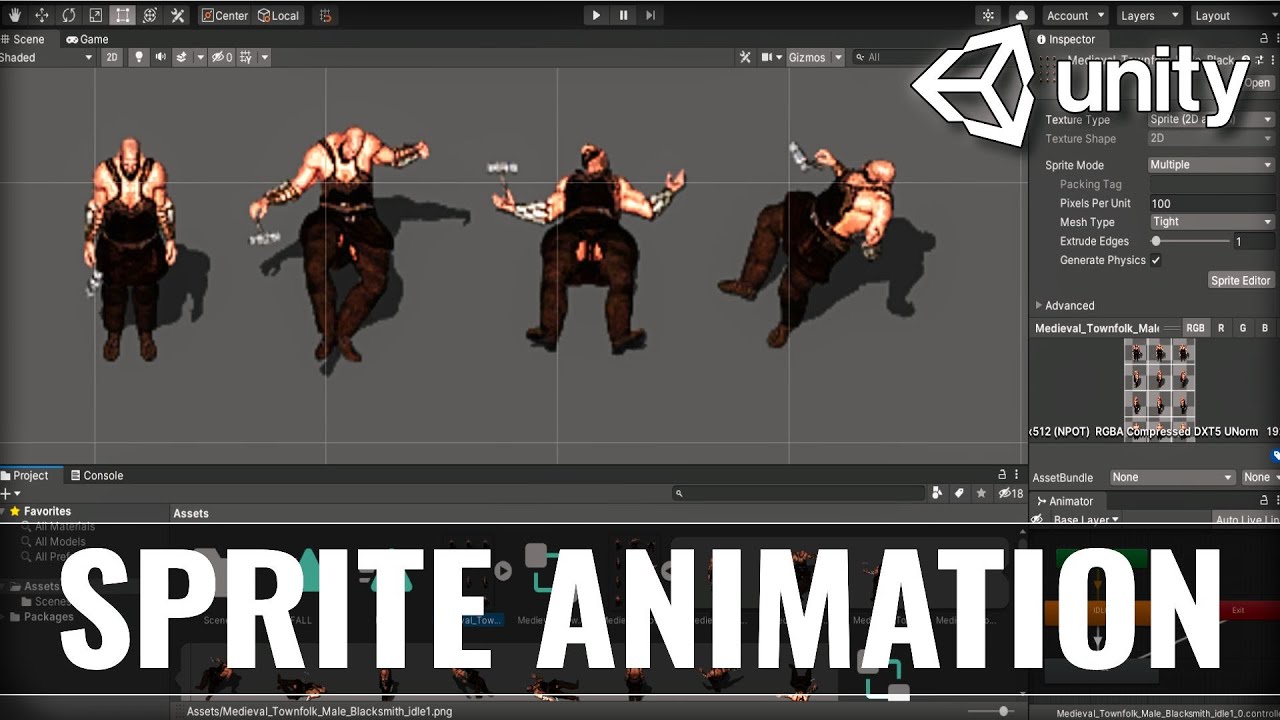Viewport: 1280px width, 720px height.
Task: Select the Rotate tool
Action: tap(67, 15)
